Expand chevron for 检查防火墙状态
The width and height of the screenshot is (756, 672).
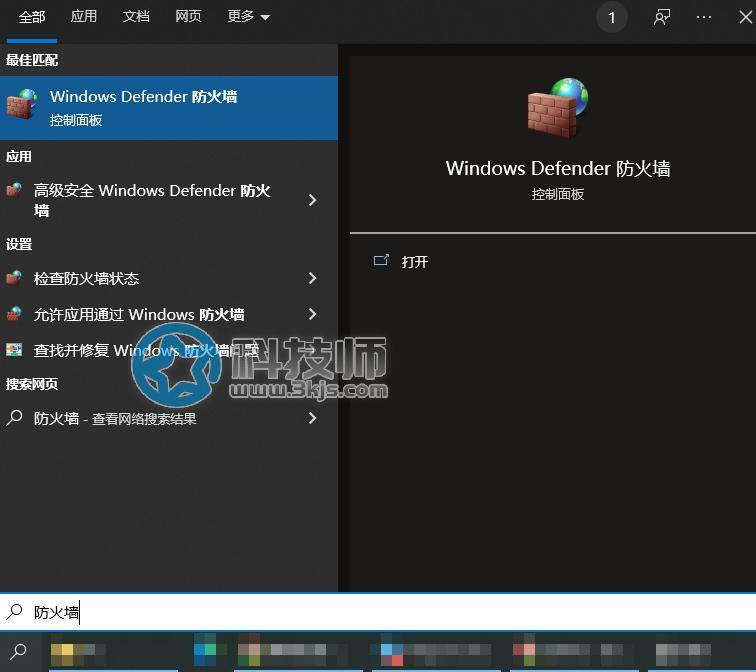pos(312,278)
